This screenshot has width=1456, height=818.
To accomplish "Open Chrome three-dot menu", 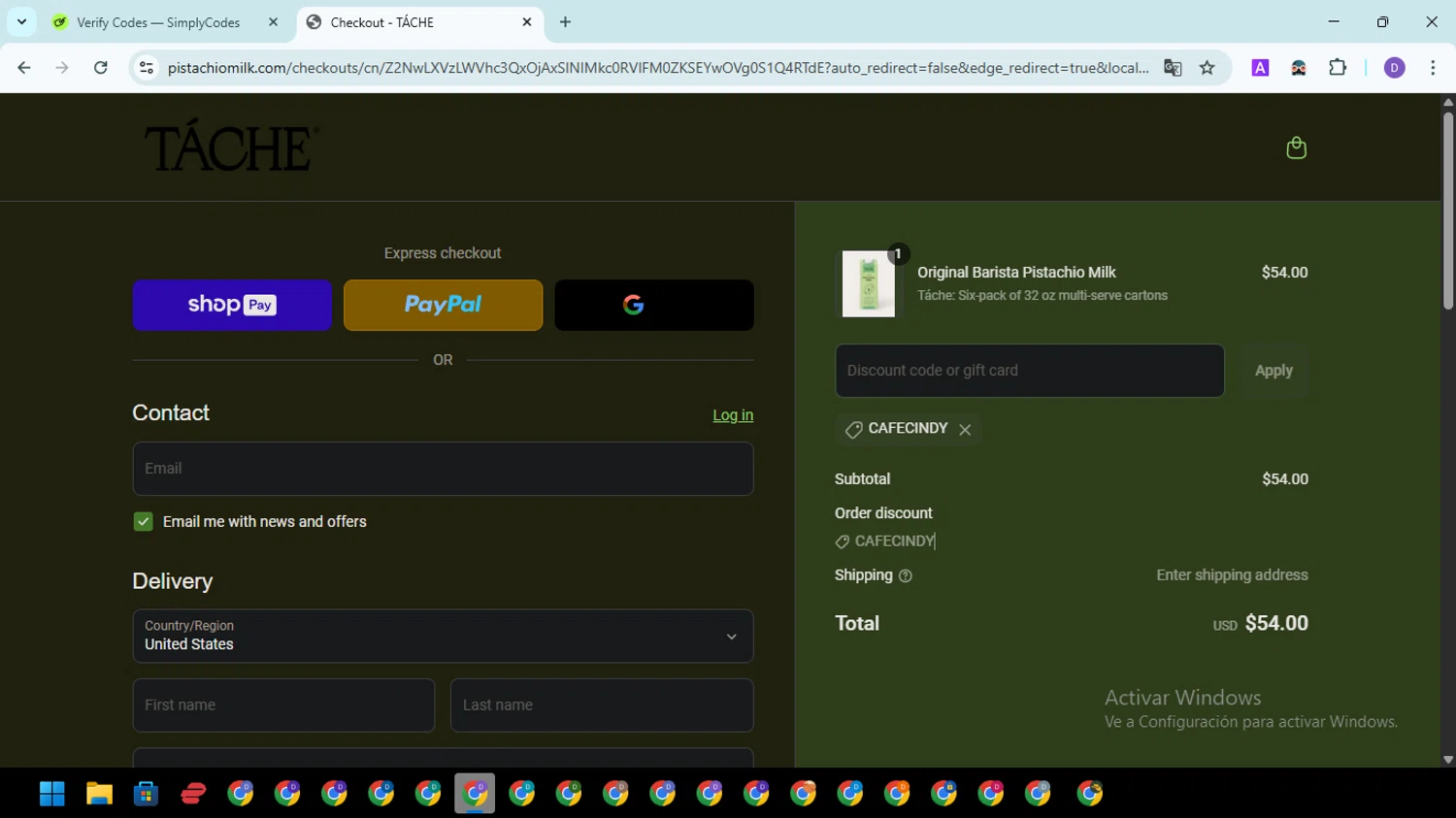I will [x=1433, y=68].
